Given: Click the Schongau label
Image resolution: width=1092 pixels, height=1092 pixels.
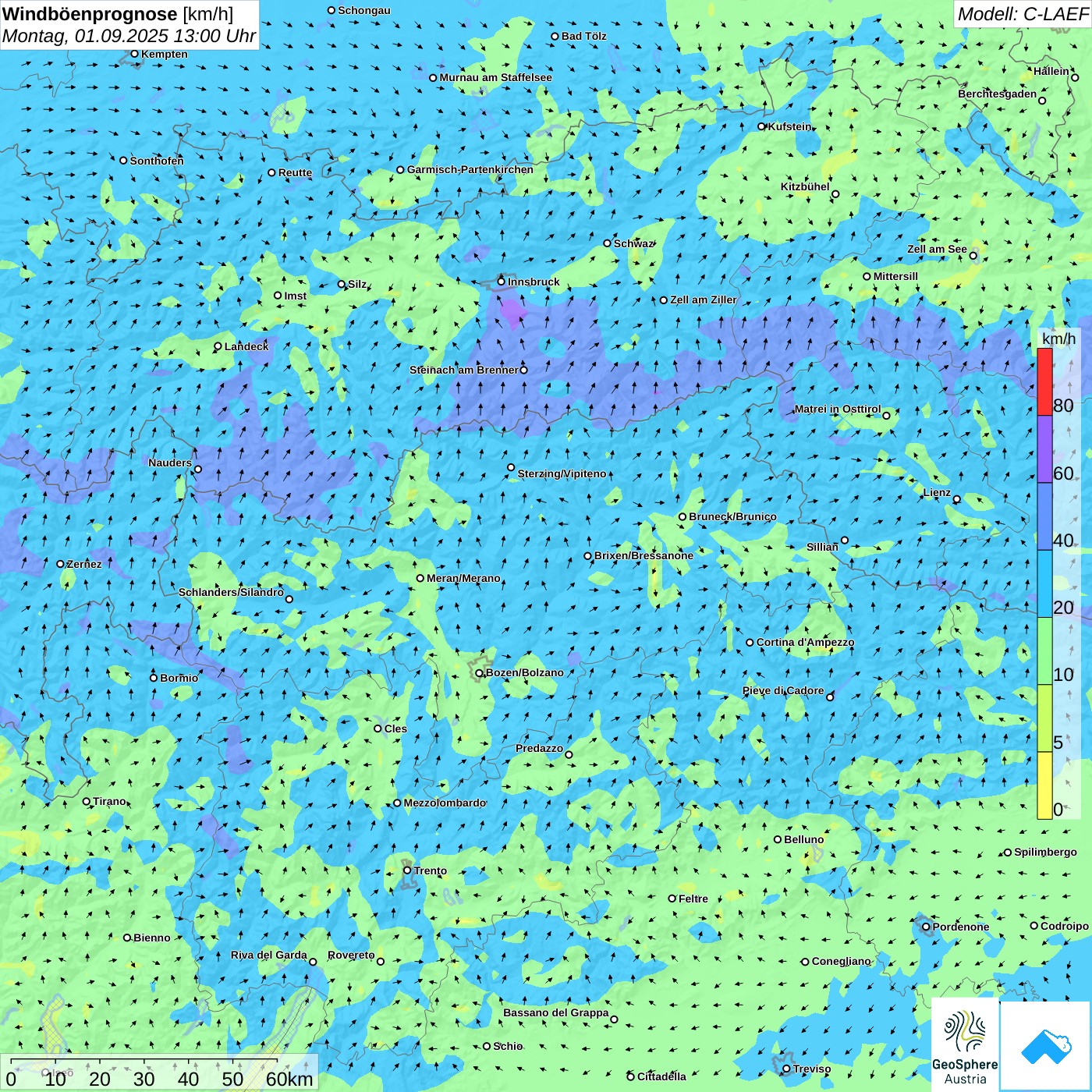Looking at the screenshot, I should [364, 10].
